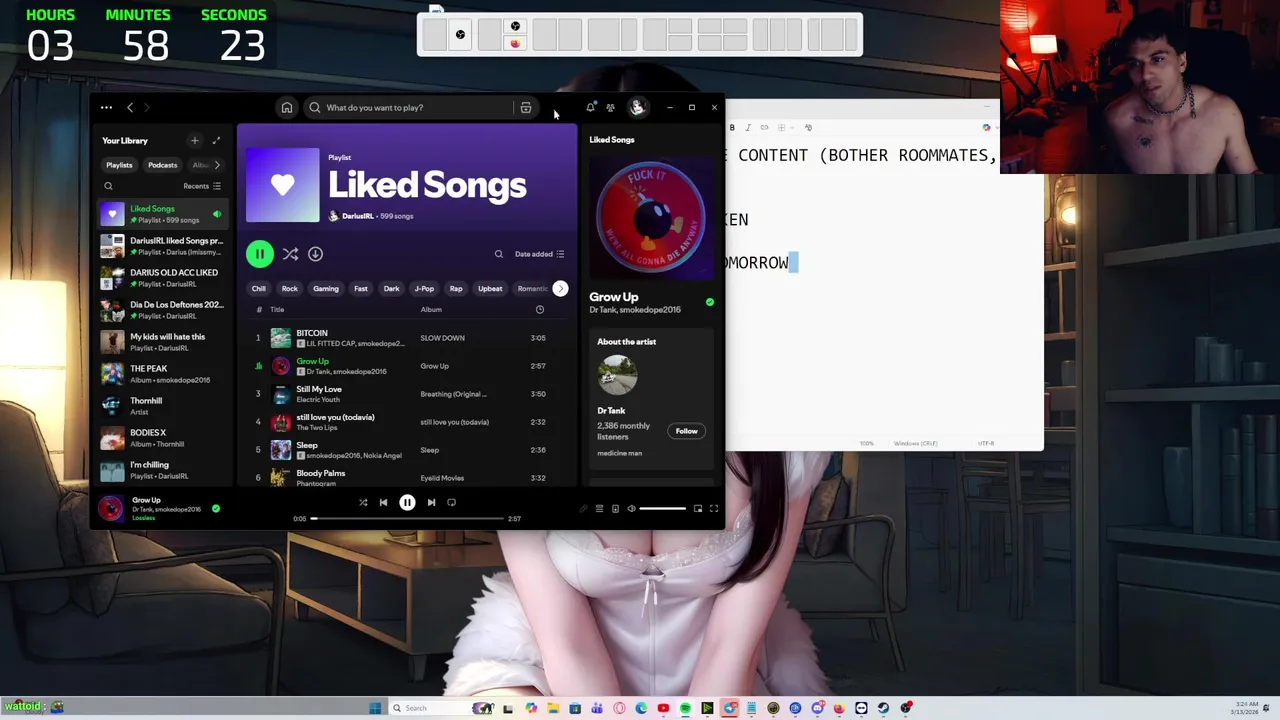Open DariusIRL profile link

click(358, 216)
